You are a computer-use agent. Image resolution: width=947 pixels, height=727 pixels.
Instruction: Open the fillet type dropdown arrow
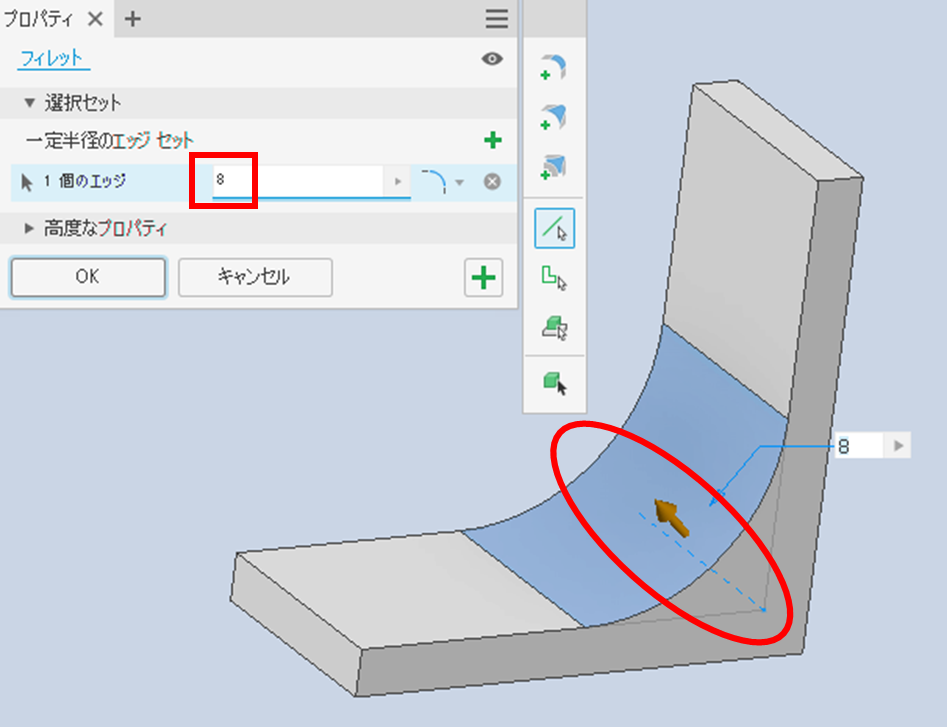pyautogui.click(x=460, y=182)
